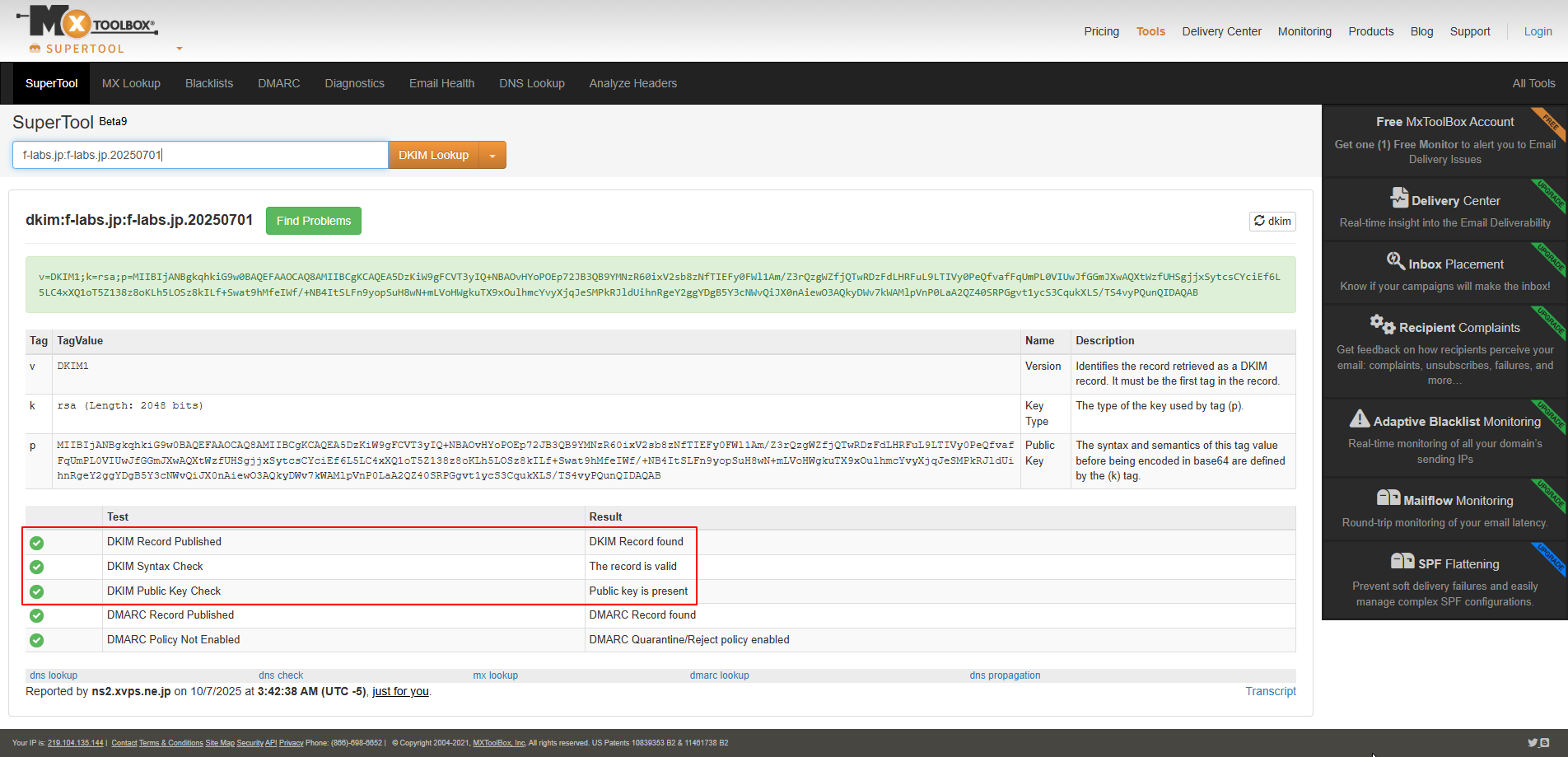
Task: Click the Inbox Placement magnifier icon
Action: pyautogui.click(x=1395, y=261)
